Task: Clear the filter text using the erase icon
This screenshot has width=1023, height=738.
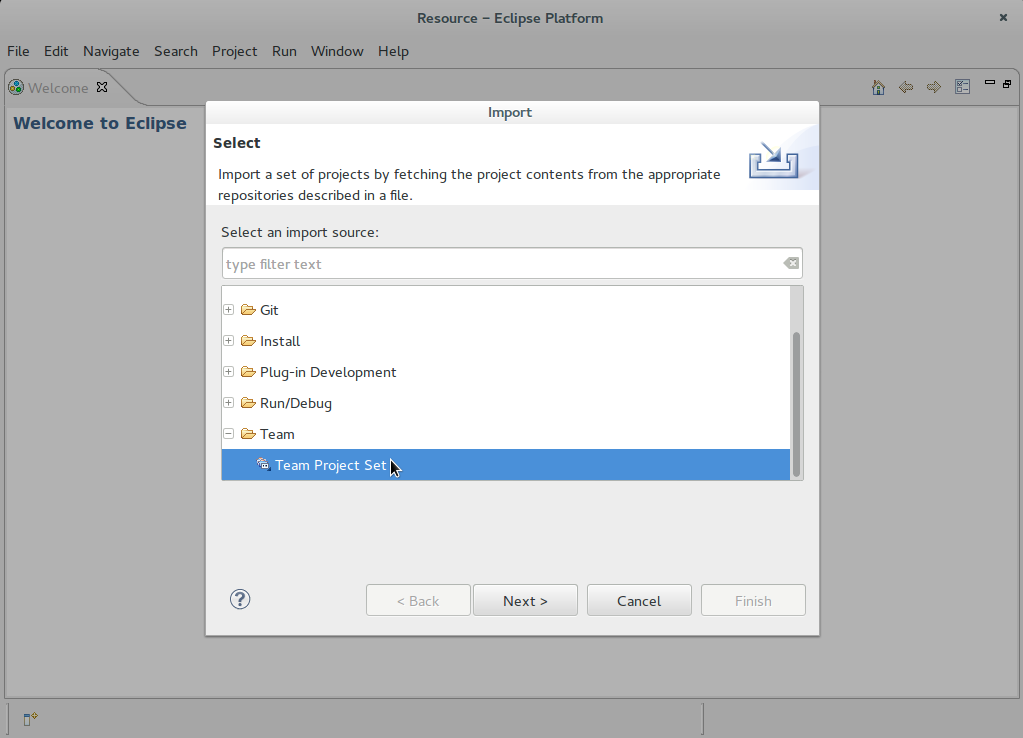Action: (x=791, y=263)
